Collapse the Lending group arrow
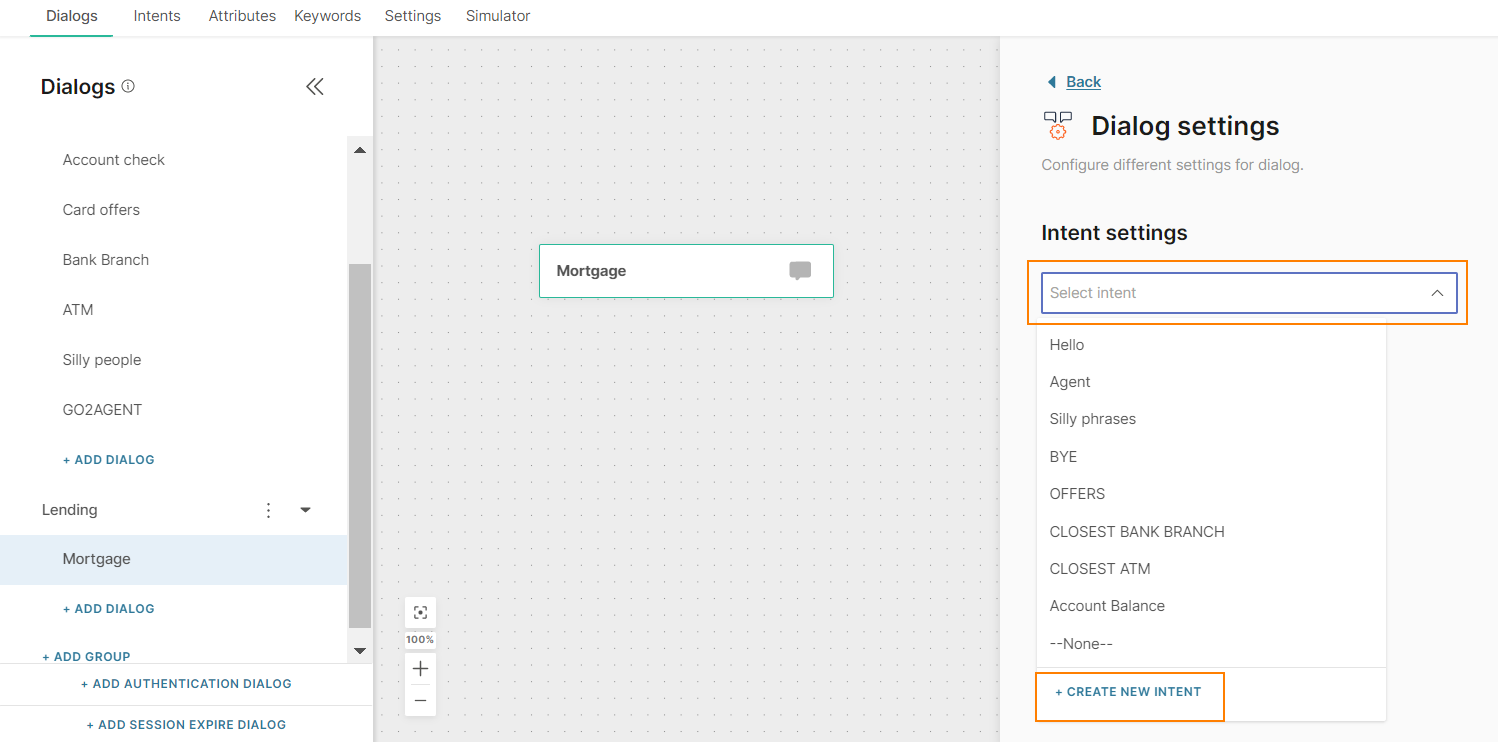Screen dimensions: 1498x742 click(x=306, y=510)
